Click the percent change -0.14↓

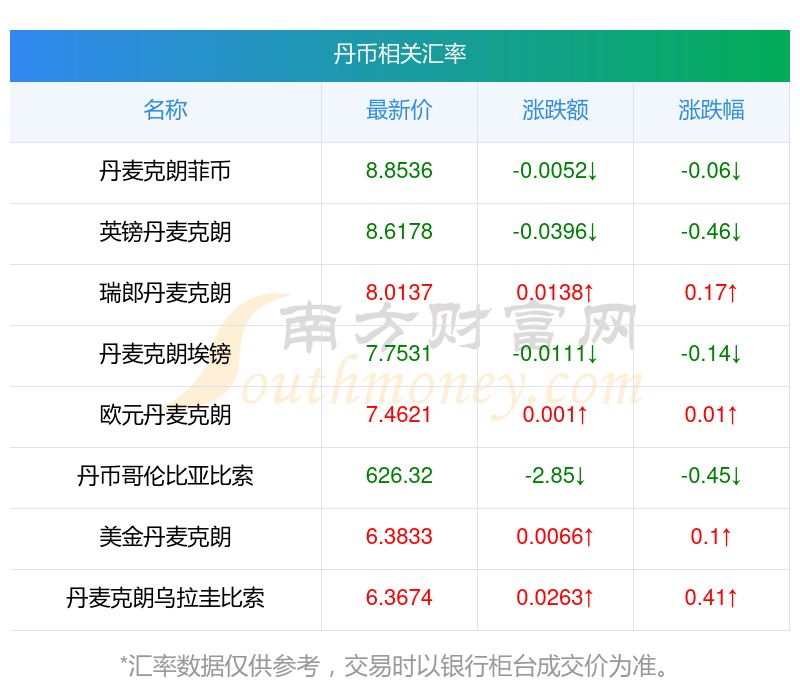point(711,354)
